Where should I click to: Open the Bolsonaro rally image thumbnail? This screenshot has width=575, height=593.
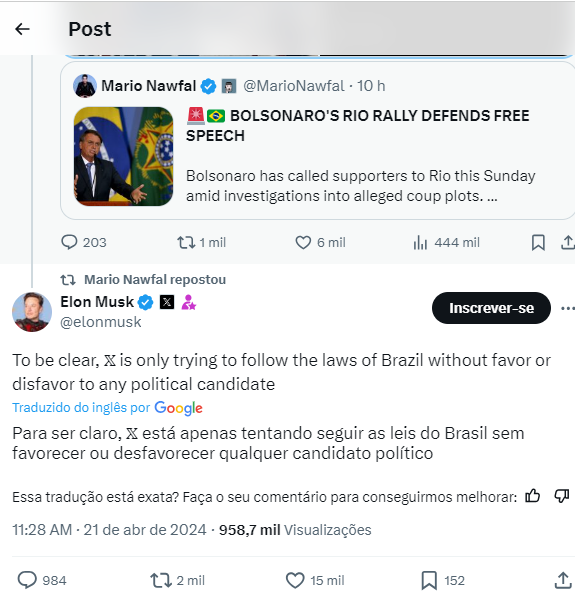(x=123, y=156)
